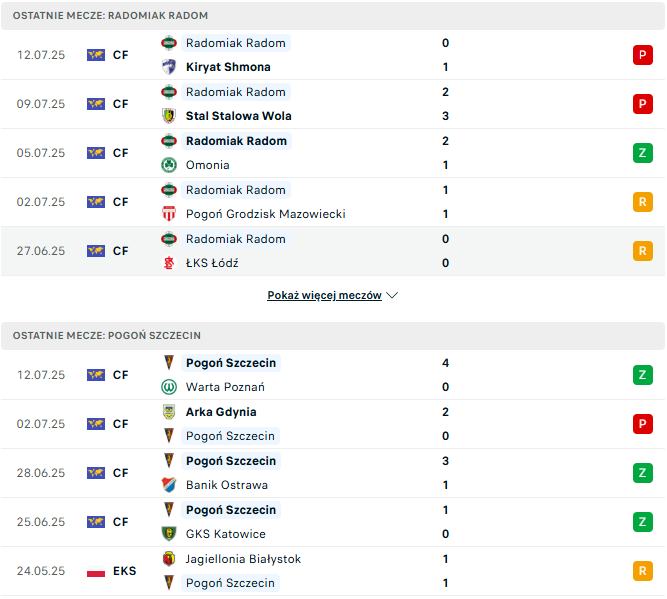Click the GKS Katowice crest icon
667x599 pixels.
point(169,533)
